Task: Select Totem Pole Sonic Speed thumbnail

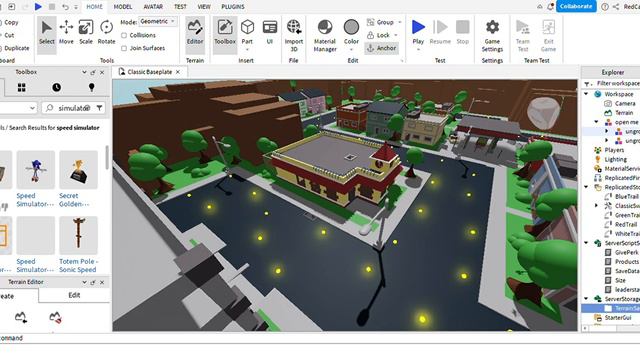Action: 78,235
